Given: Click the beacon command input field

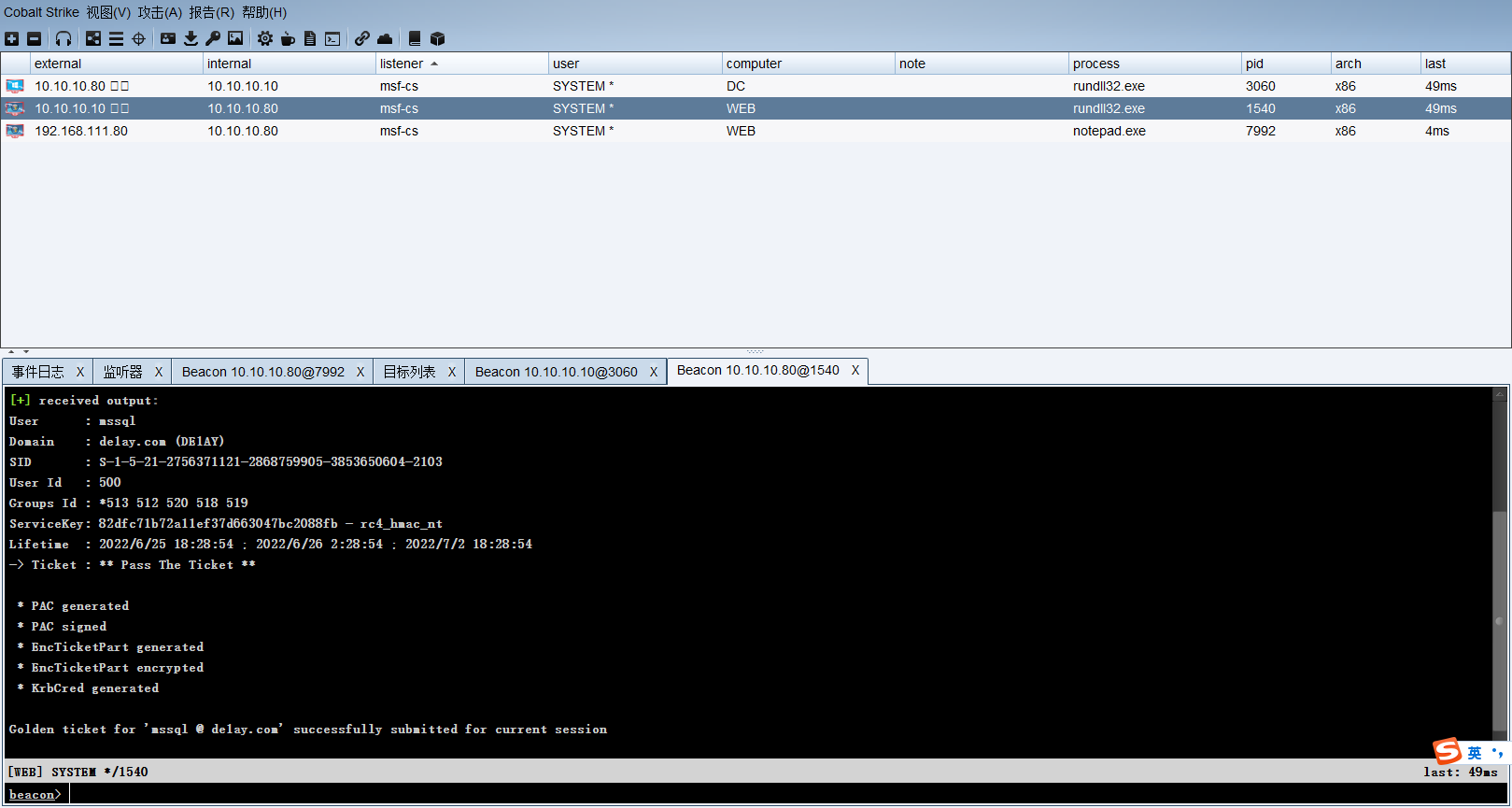Looking at the screenshot, I should 789,794.
